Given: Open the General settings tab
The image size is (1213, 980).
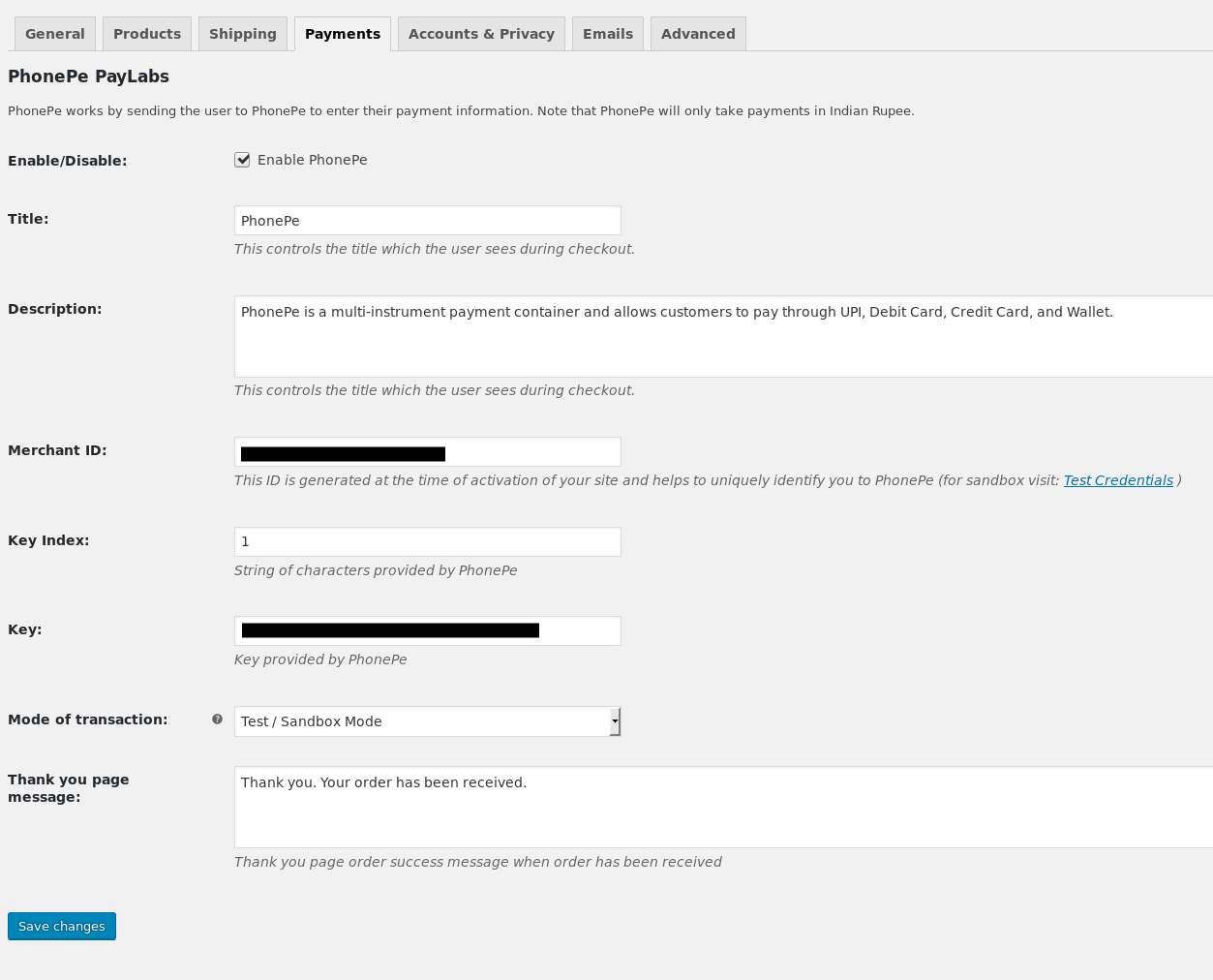Looking at the screenshot, I should pos(55,34).
